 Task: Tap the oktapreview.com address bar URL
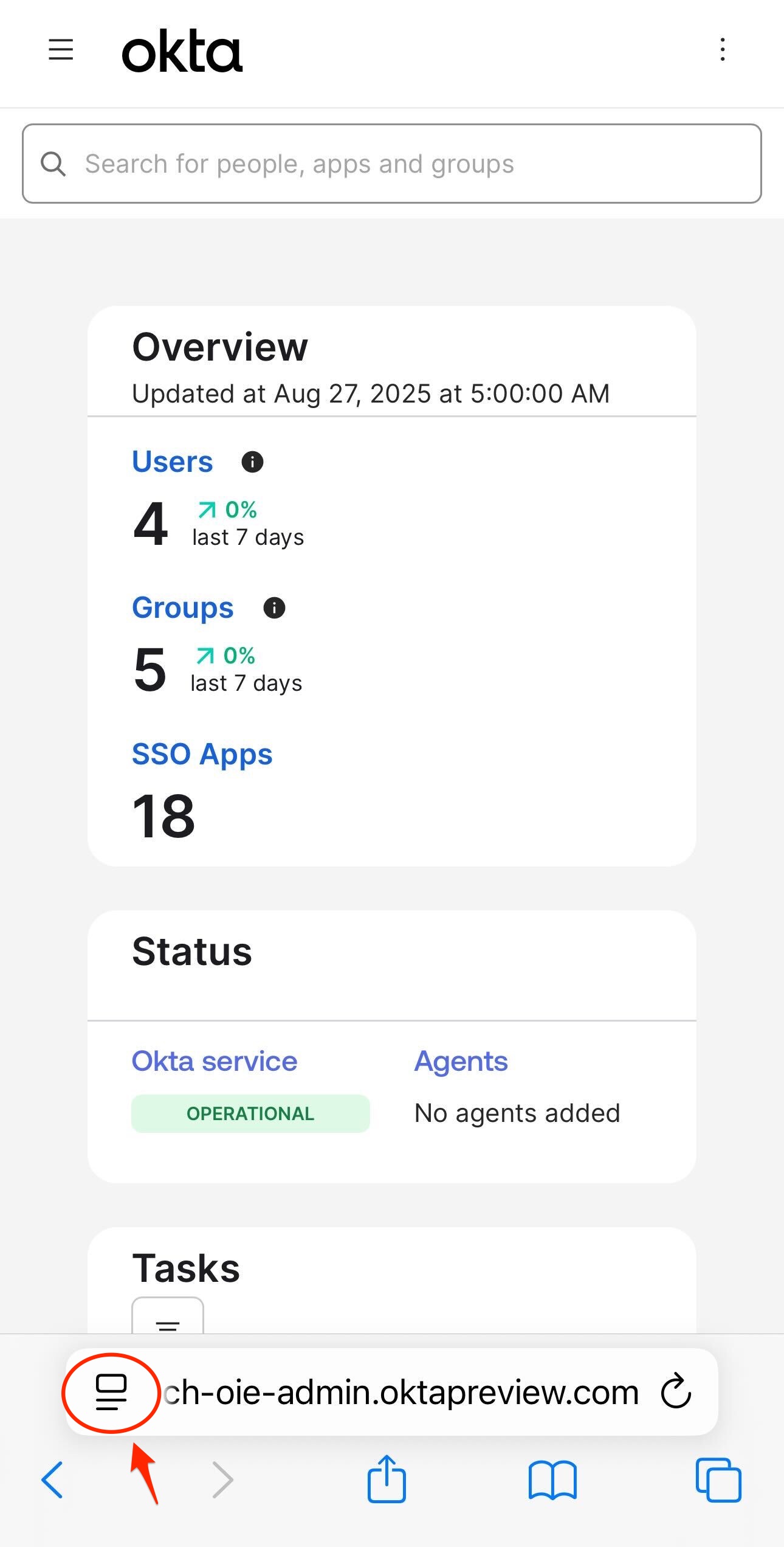[x=401, y=1393]
